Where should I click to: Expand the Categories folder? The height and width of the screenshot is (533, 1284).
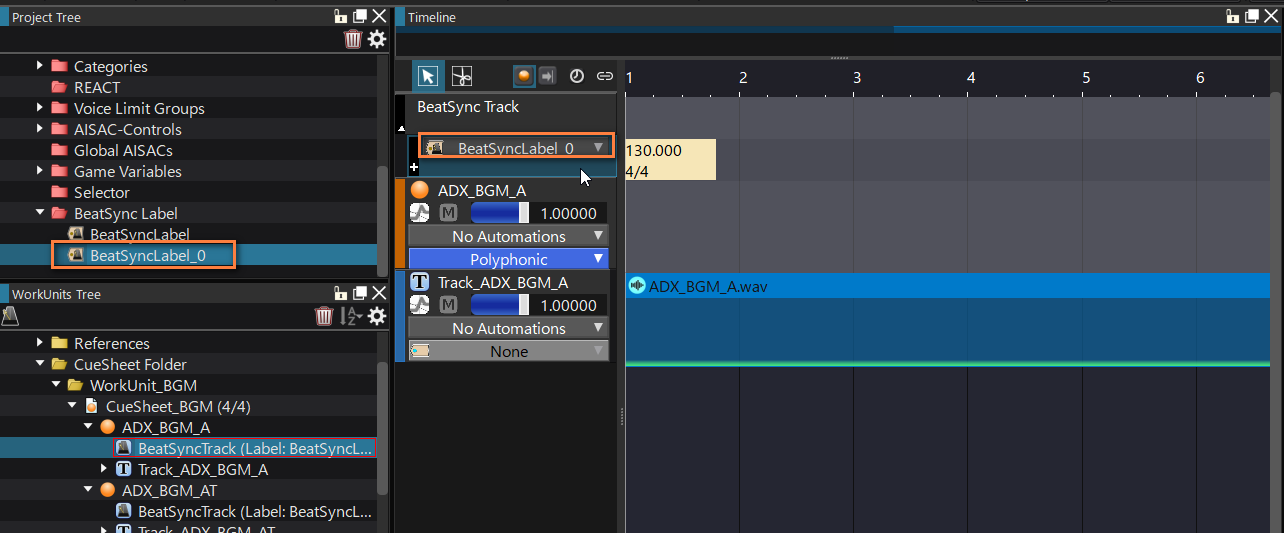40,66
